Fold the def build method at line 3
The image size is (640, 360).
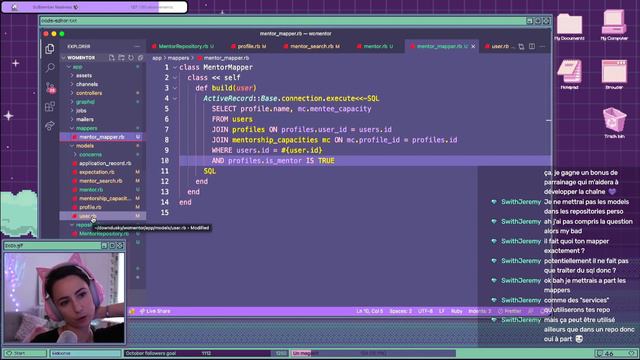click(175, 88)
